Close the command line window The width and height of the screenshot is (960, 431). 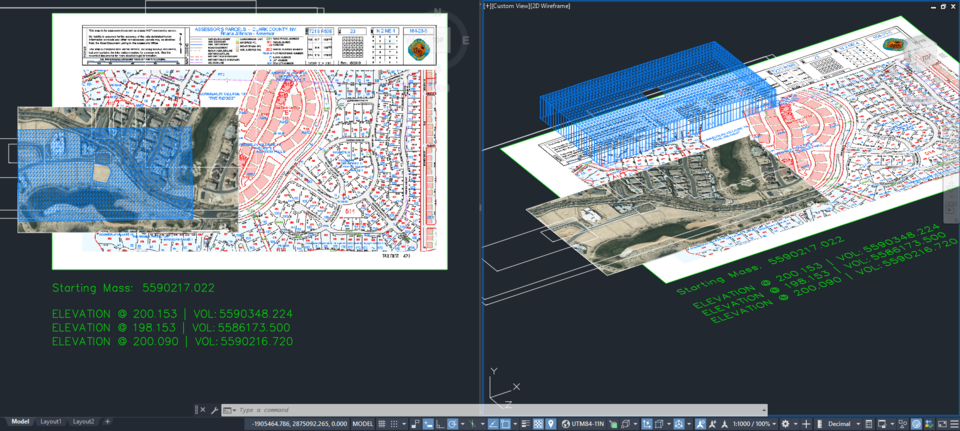click(203, 410)
